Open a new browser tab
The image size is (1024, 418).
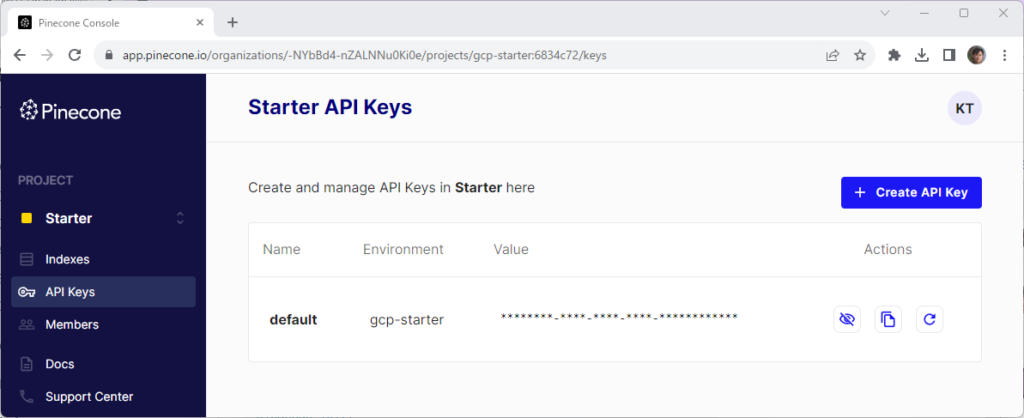click(232, 22)
